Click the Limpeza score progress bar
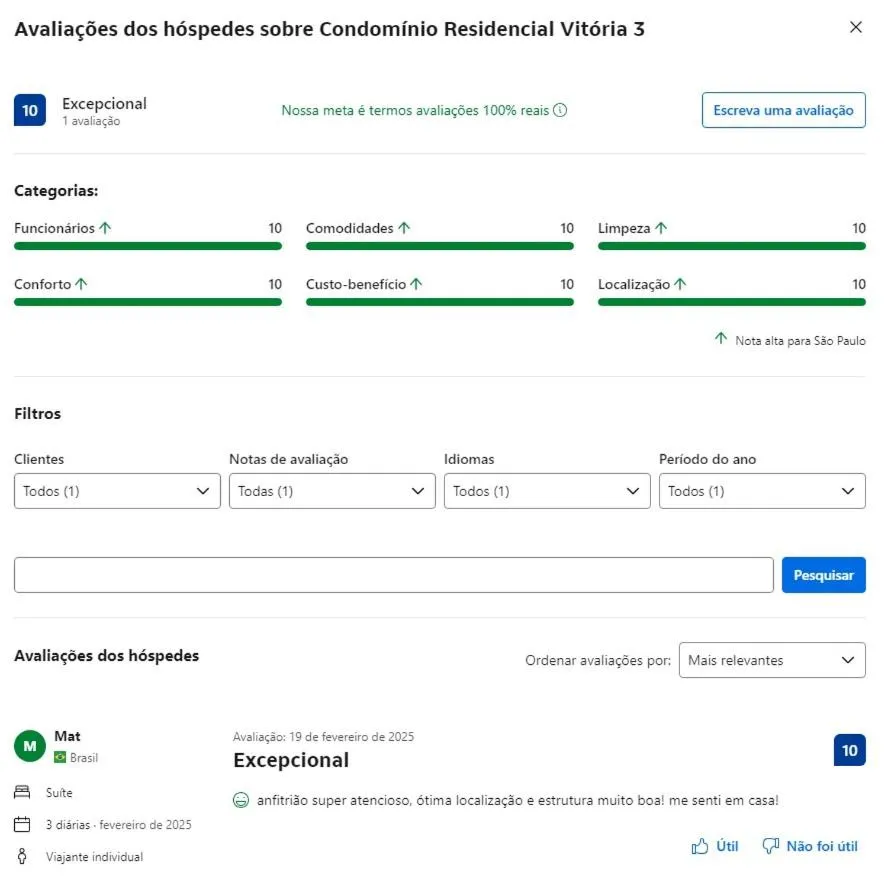 pyautogui.click(x=732, y=246)
